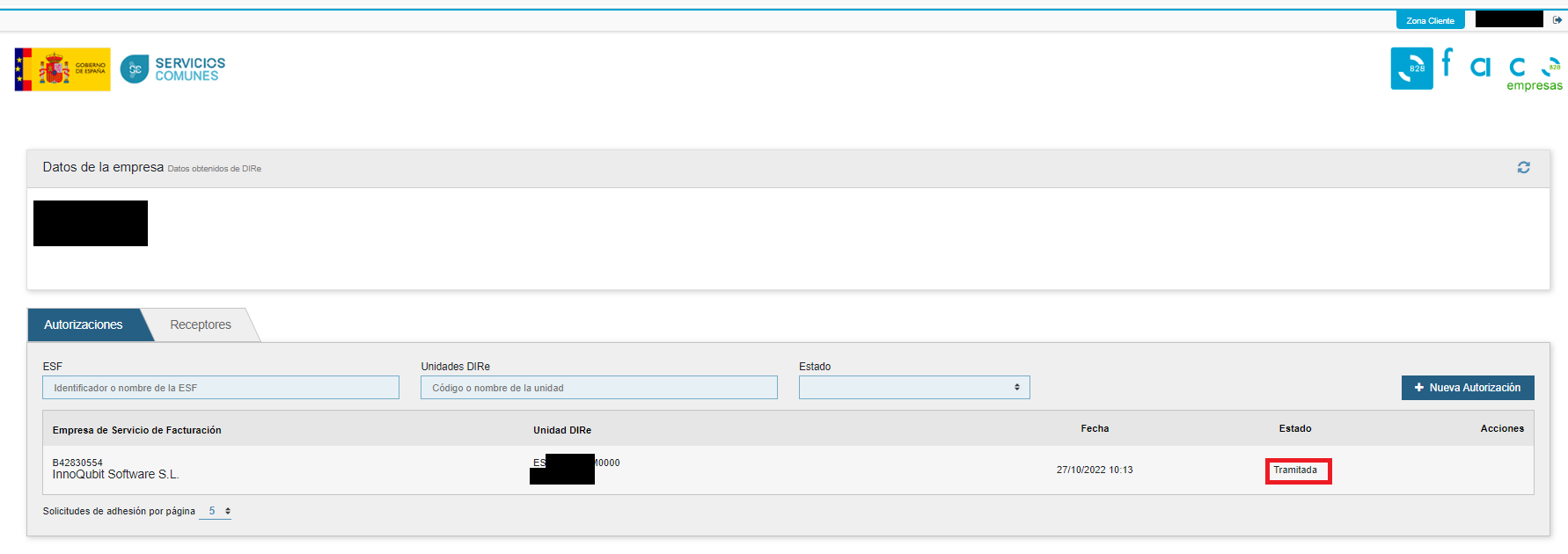Viewport: 1568px width, 554px height.
Task: Focus the ESF identifier search field
Action: pos(221,388)
